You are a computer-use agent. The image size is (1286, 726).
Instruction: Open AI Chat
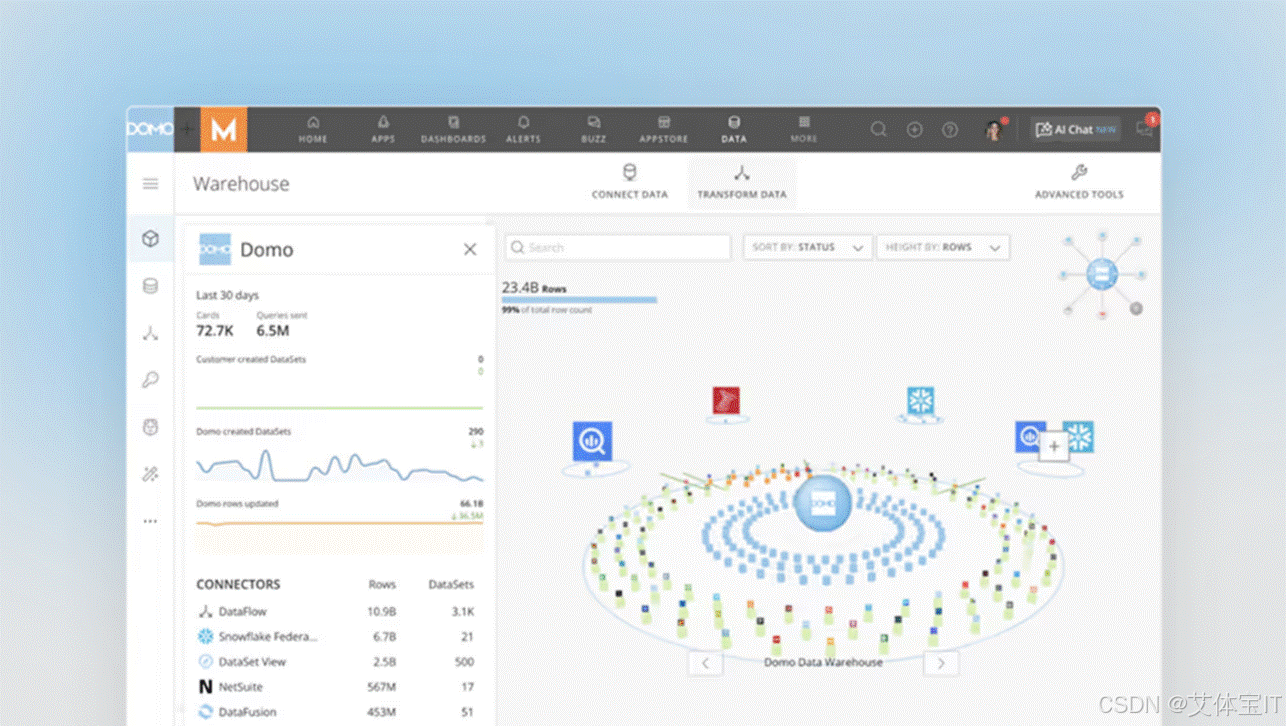[1076, 129]
